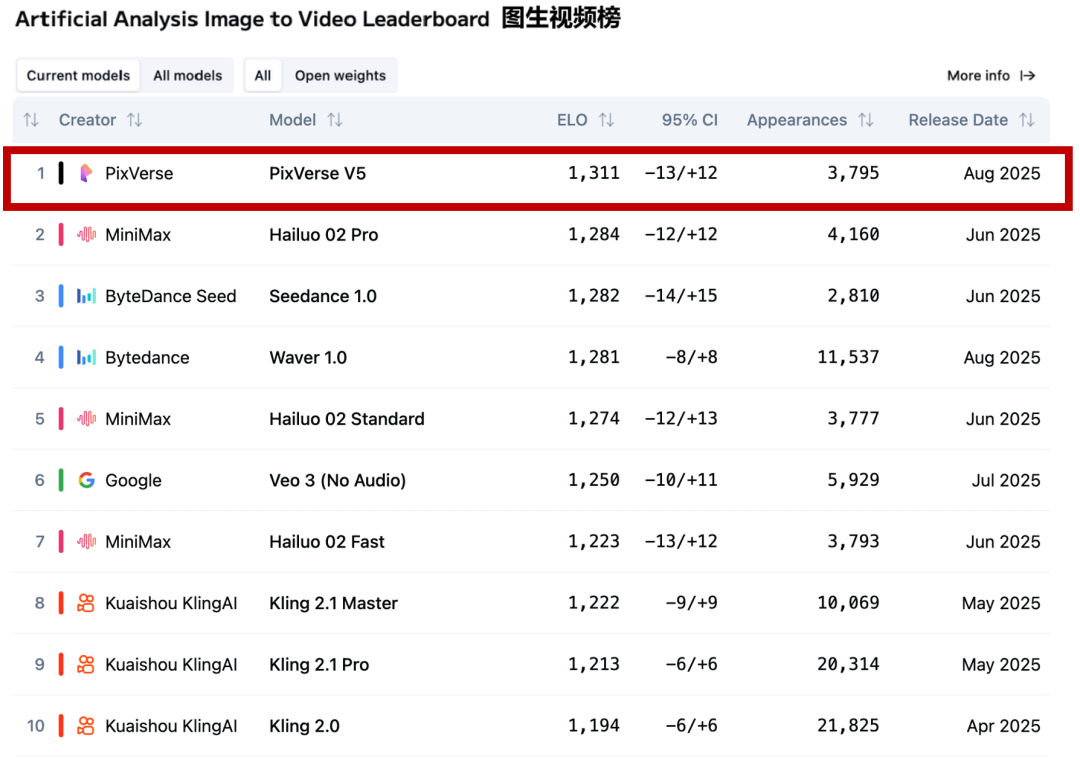The height and width of the screenshot is (759, 1080).
Task: Select the Hailuo 02 Fast model name
Action: [x=326, y=541]
